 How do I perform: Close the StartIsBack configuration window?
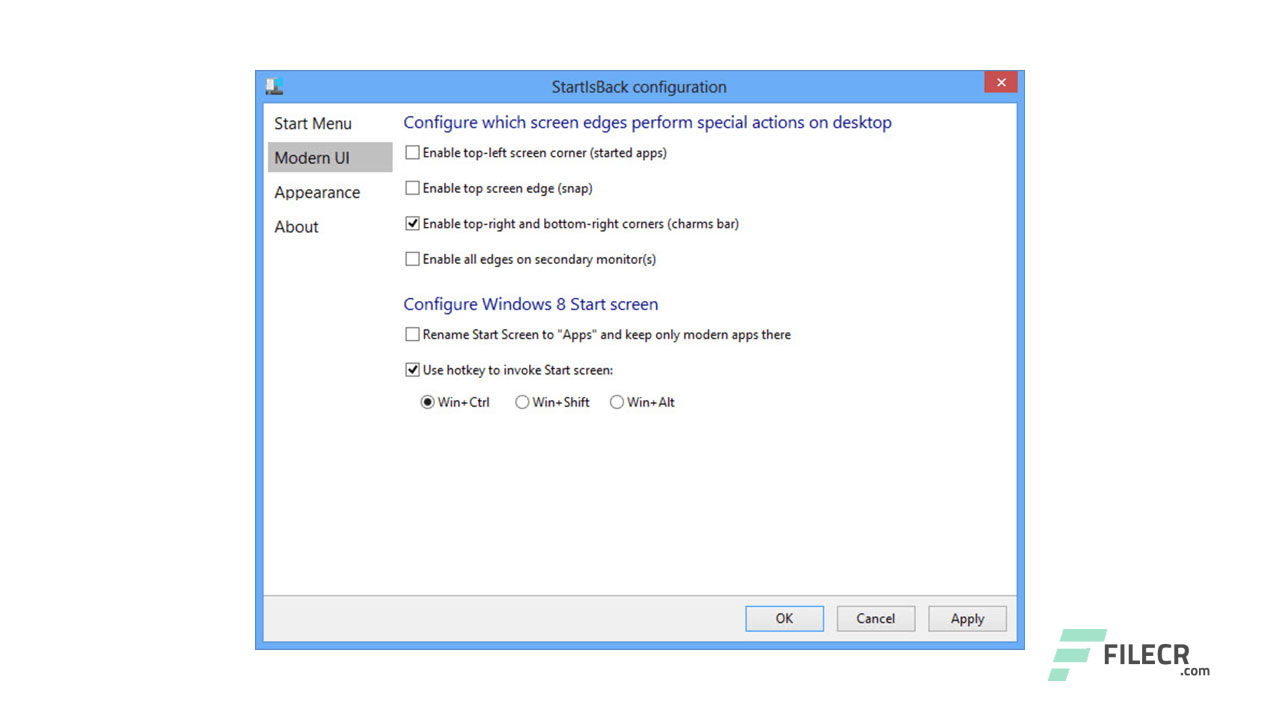point(1000,82)
